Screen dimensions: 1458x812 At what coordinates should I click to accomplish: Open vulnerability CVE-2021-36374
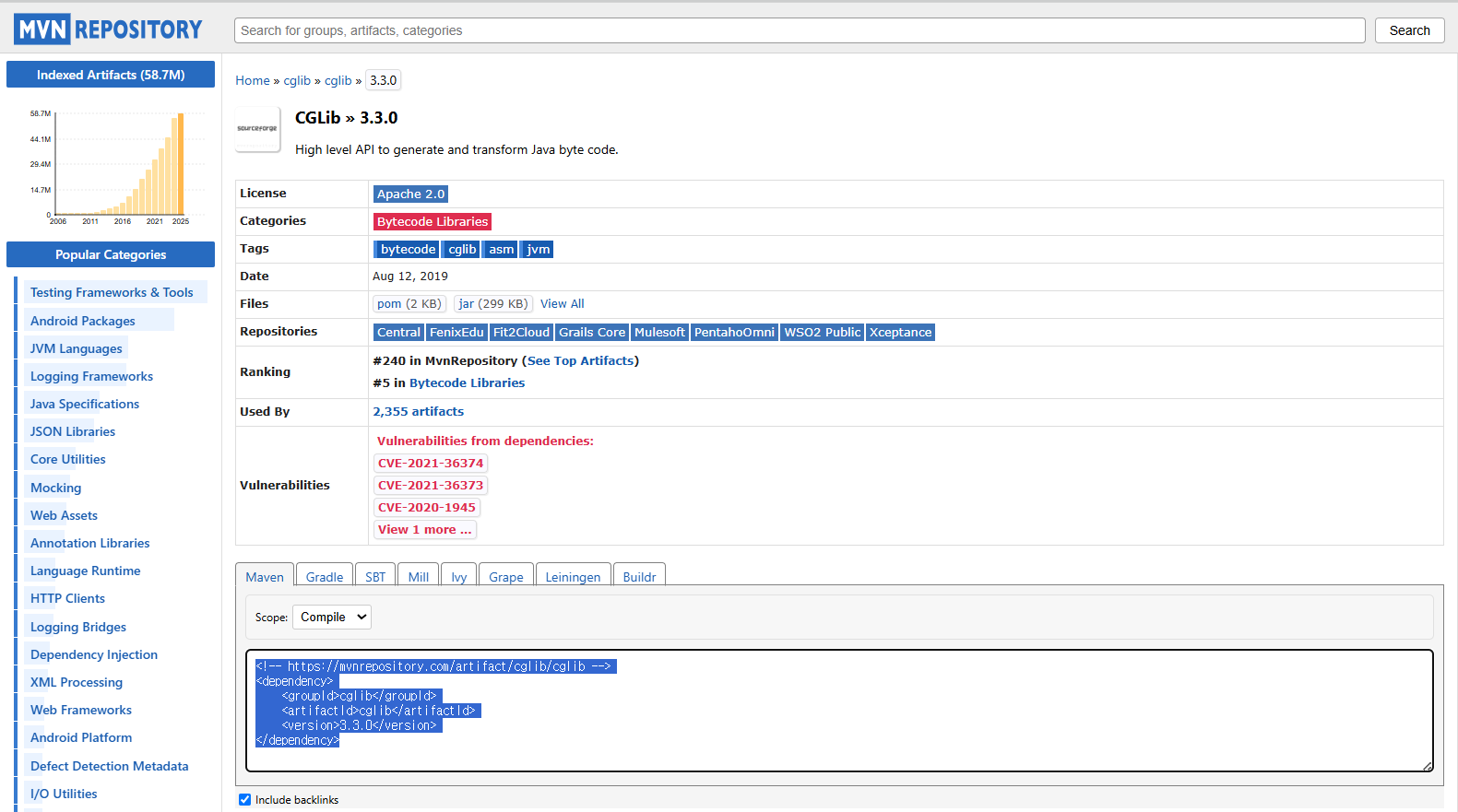pyautogui.click(x=431, y=464)
